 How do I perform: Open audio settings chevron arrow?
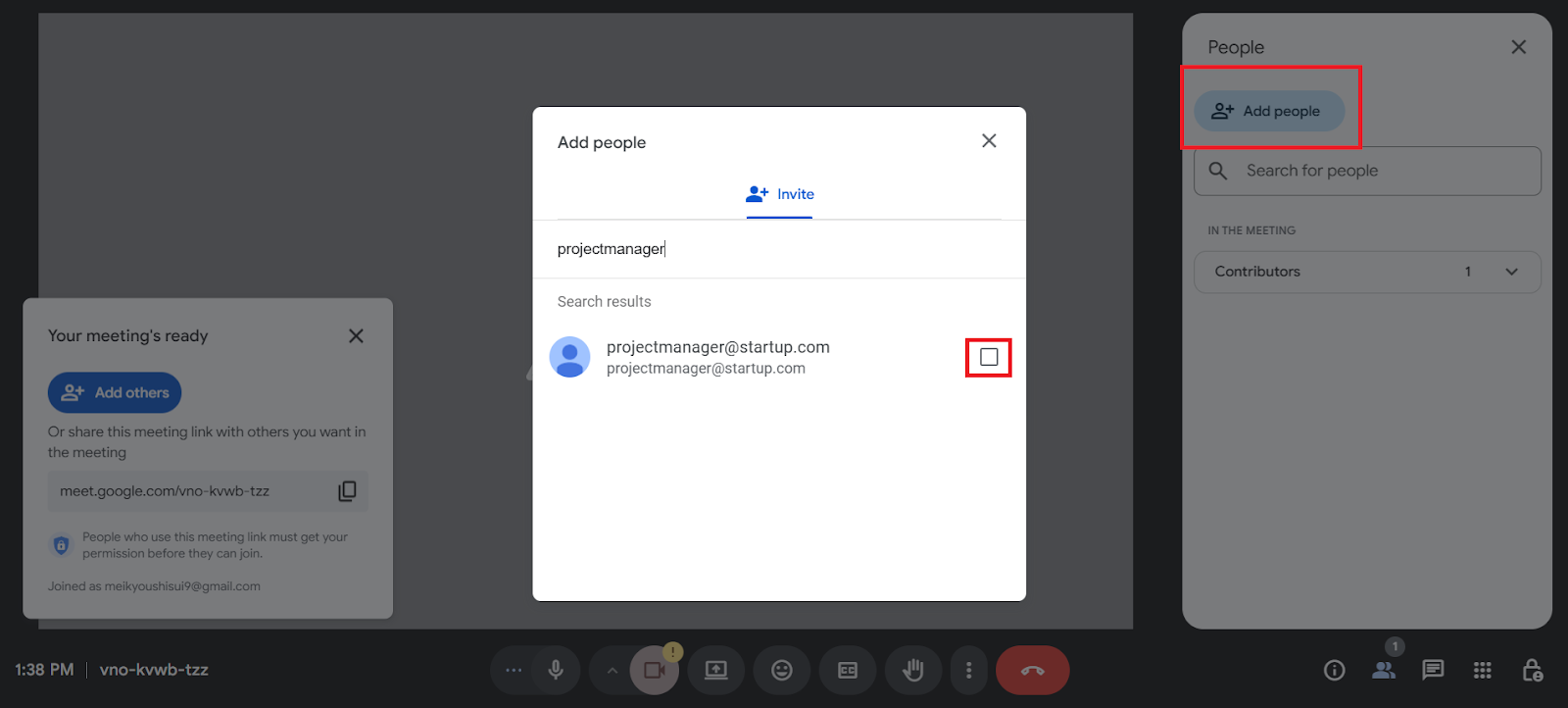tap(612, 671)
